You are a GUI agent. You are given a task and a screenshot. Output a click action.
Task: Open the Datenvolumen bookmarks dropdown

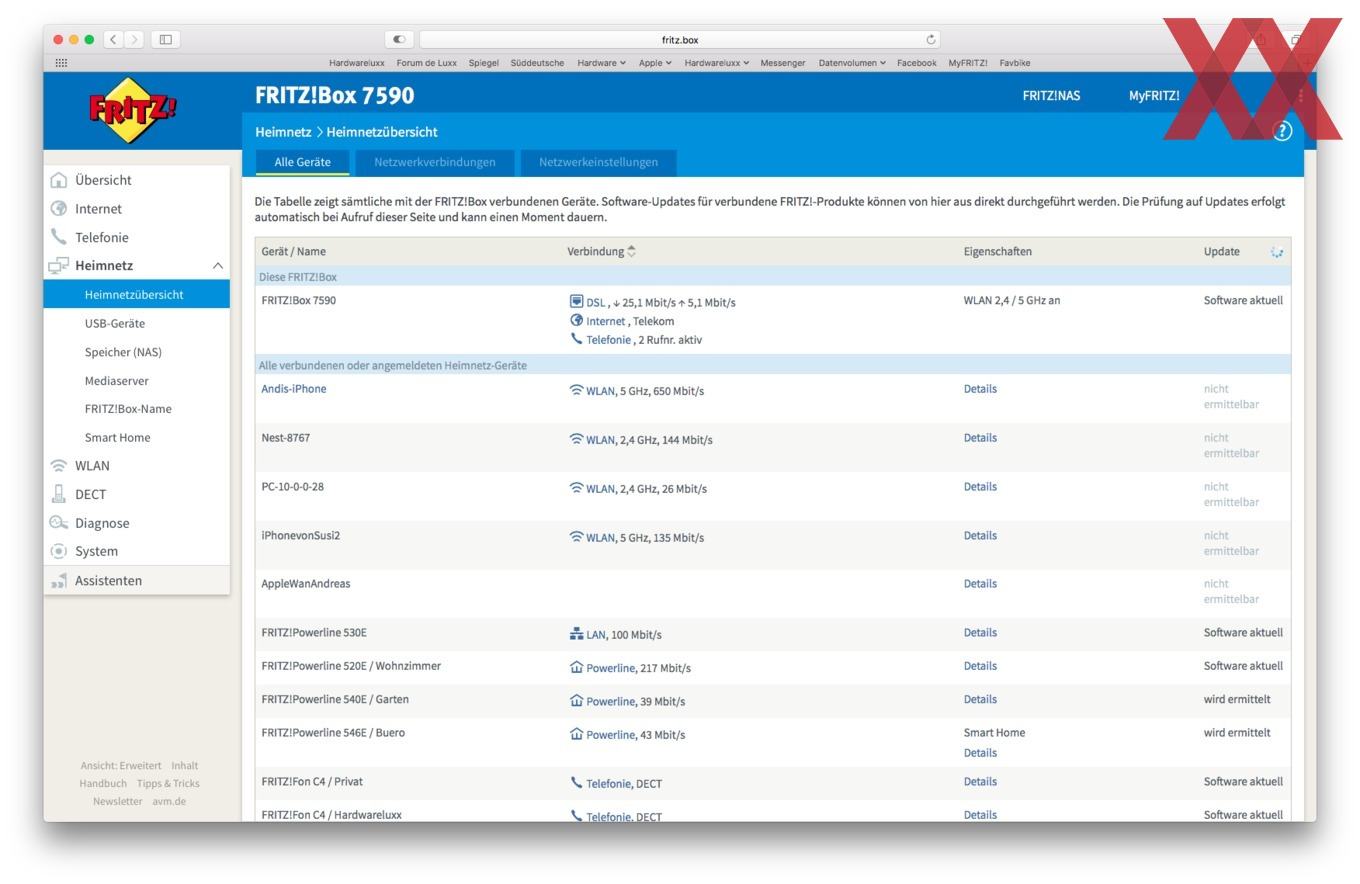point(852,63)
